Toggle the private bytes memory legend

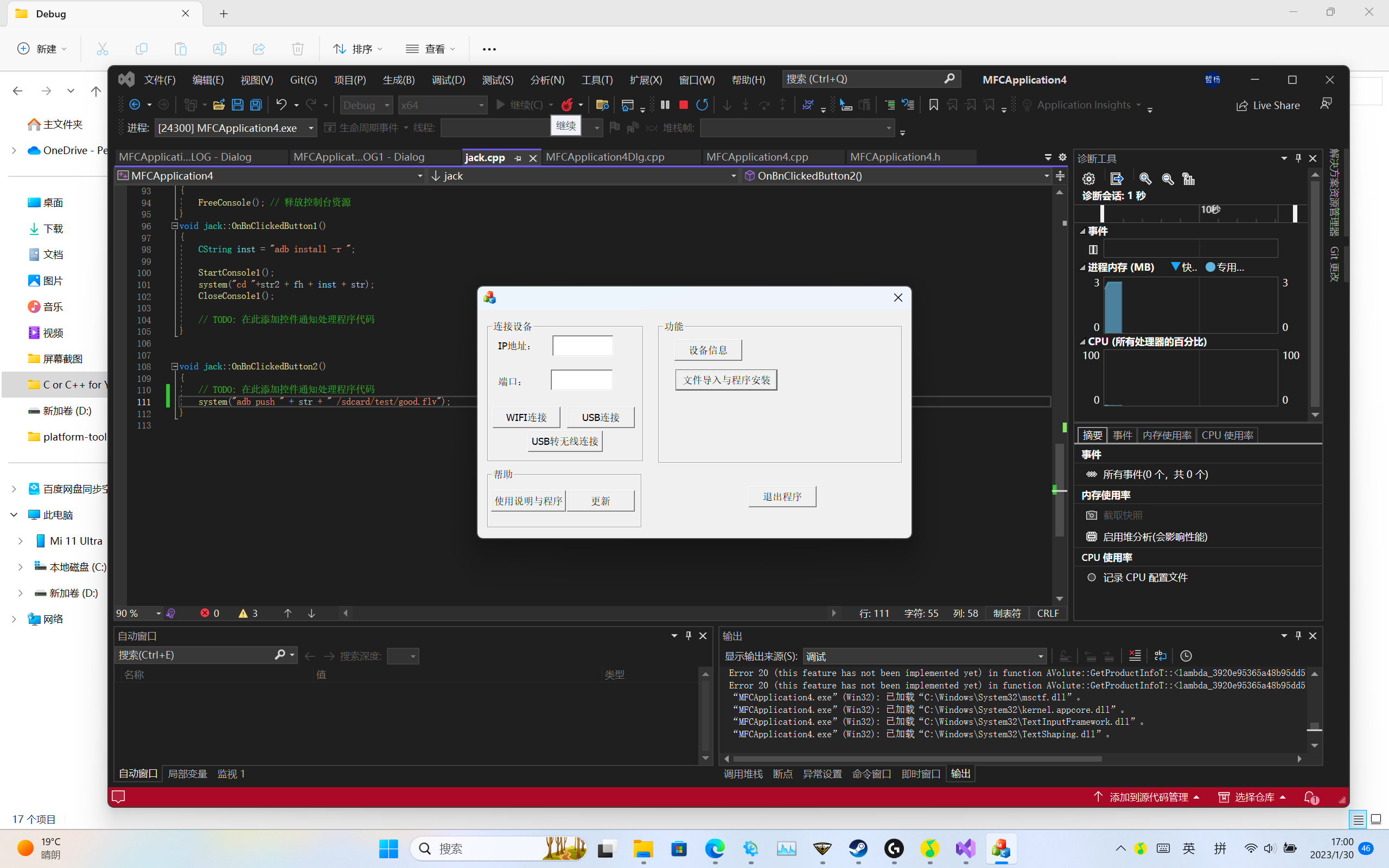[x=1225, y=267]
